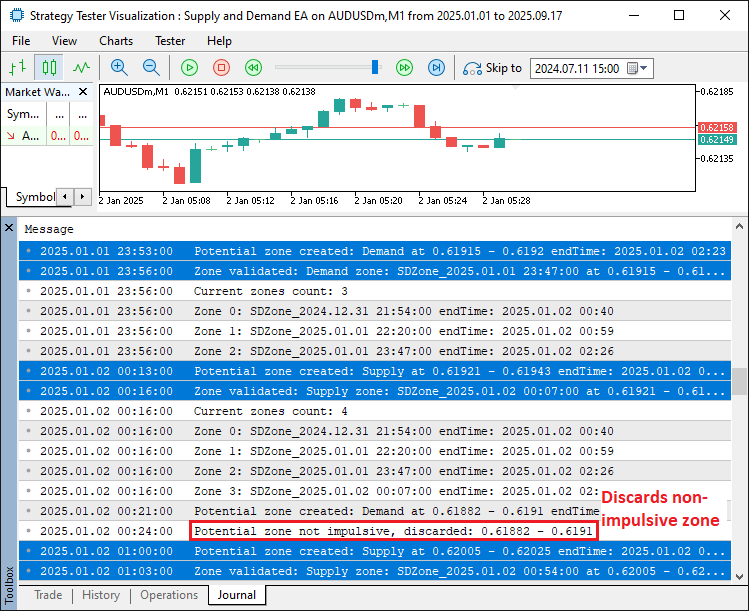
Task: Click the Message column header
Action: click(x=49, y=229)
